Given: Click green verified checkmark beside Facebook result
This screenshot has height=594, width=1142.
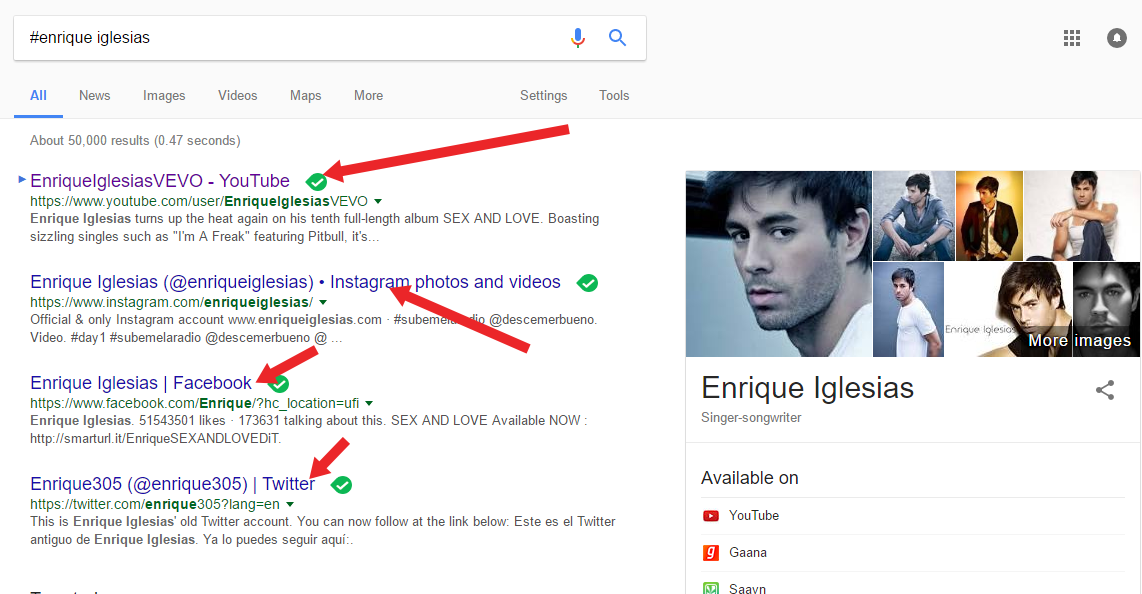Looking at the screenshot, I should (279, 384).
